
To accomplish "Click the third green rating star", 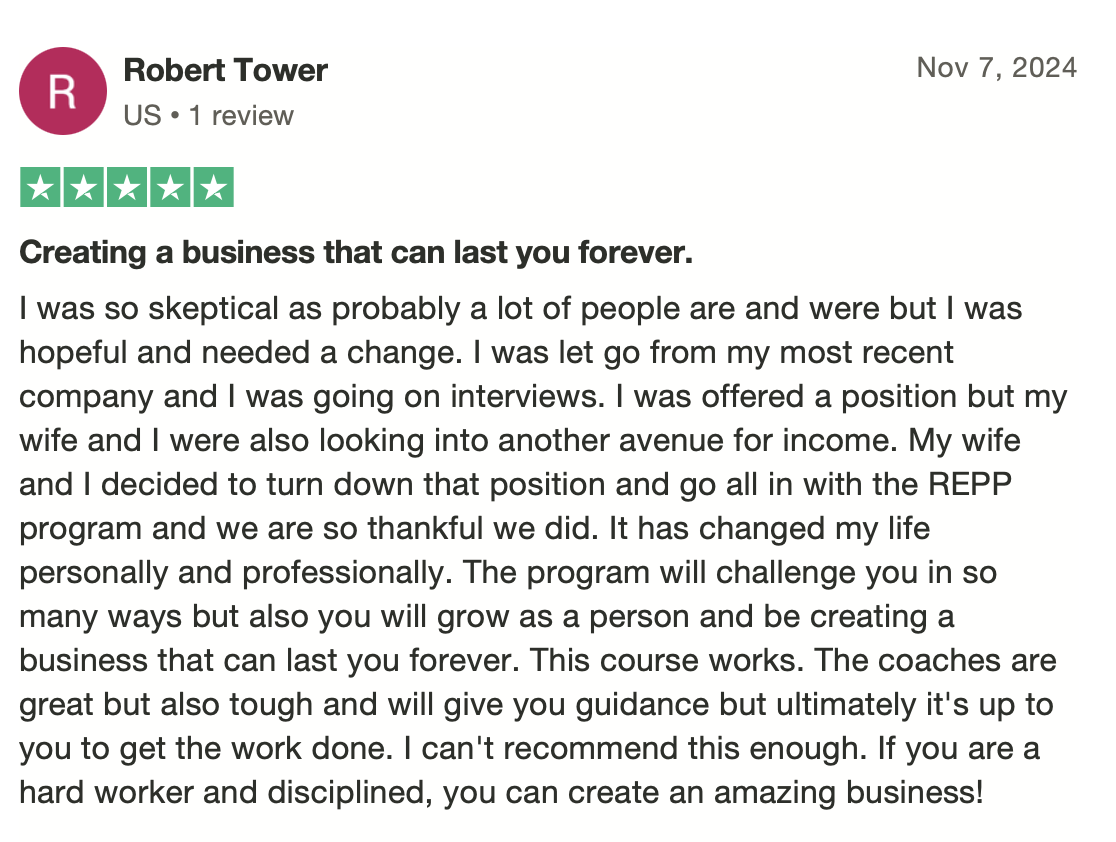I will (x=127, y=187).
